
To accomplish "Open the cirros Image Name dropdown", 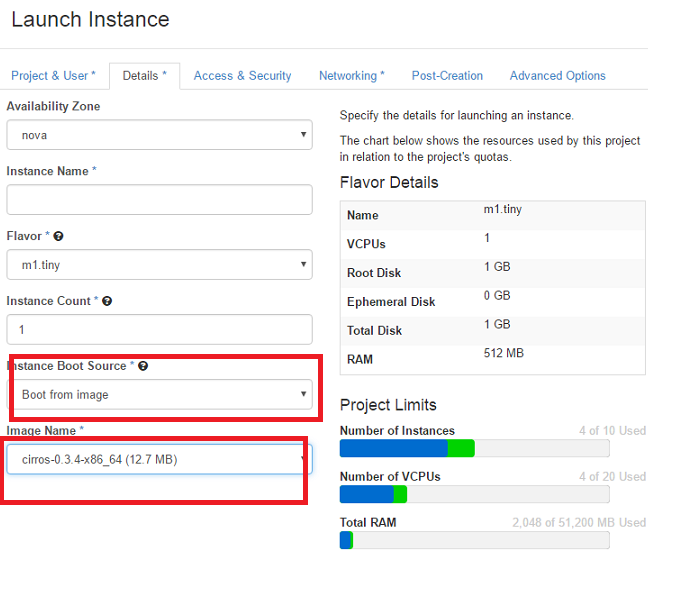I will coord(159,459).
